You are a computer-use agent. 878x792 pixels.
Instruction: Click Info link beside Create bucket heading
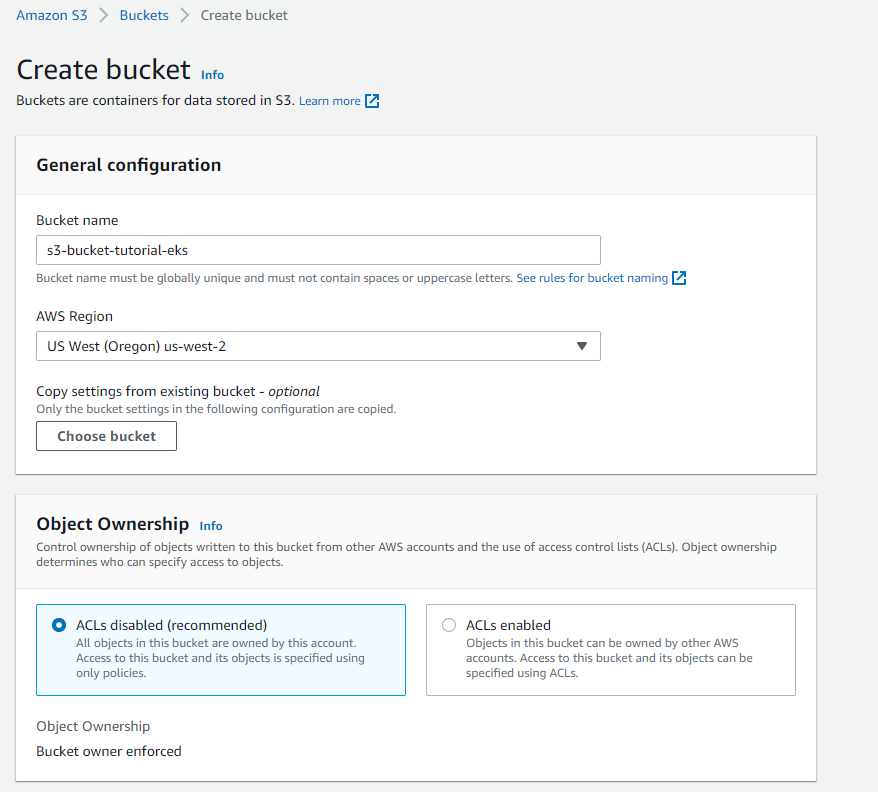212,75
